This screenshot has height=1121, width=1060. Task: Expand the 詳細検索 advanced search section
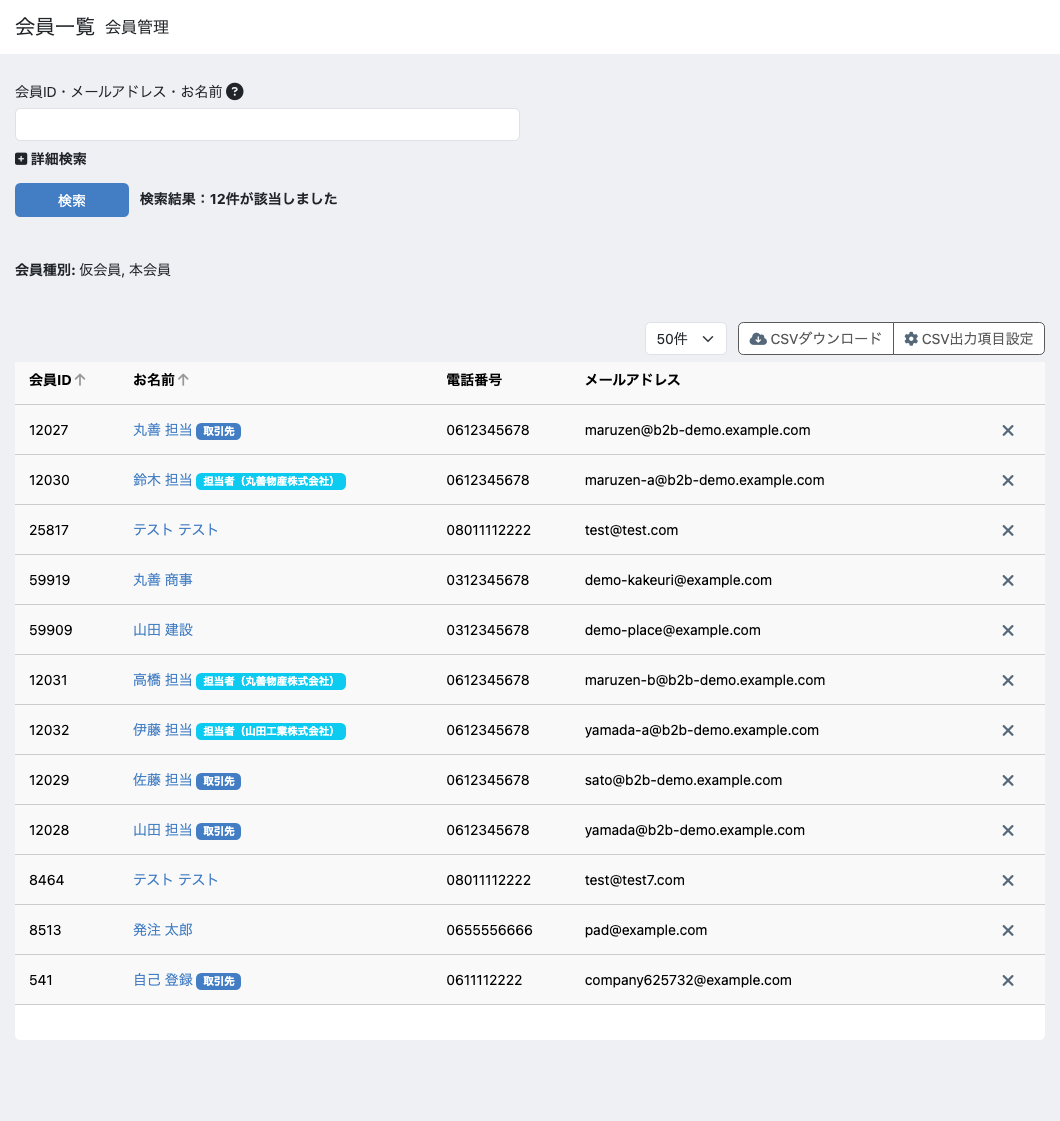point(51,159)
